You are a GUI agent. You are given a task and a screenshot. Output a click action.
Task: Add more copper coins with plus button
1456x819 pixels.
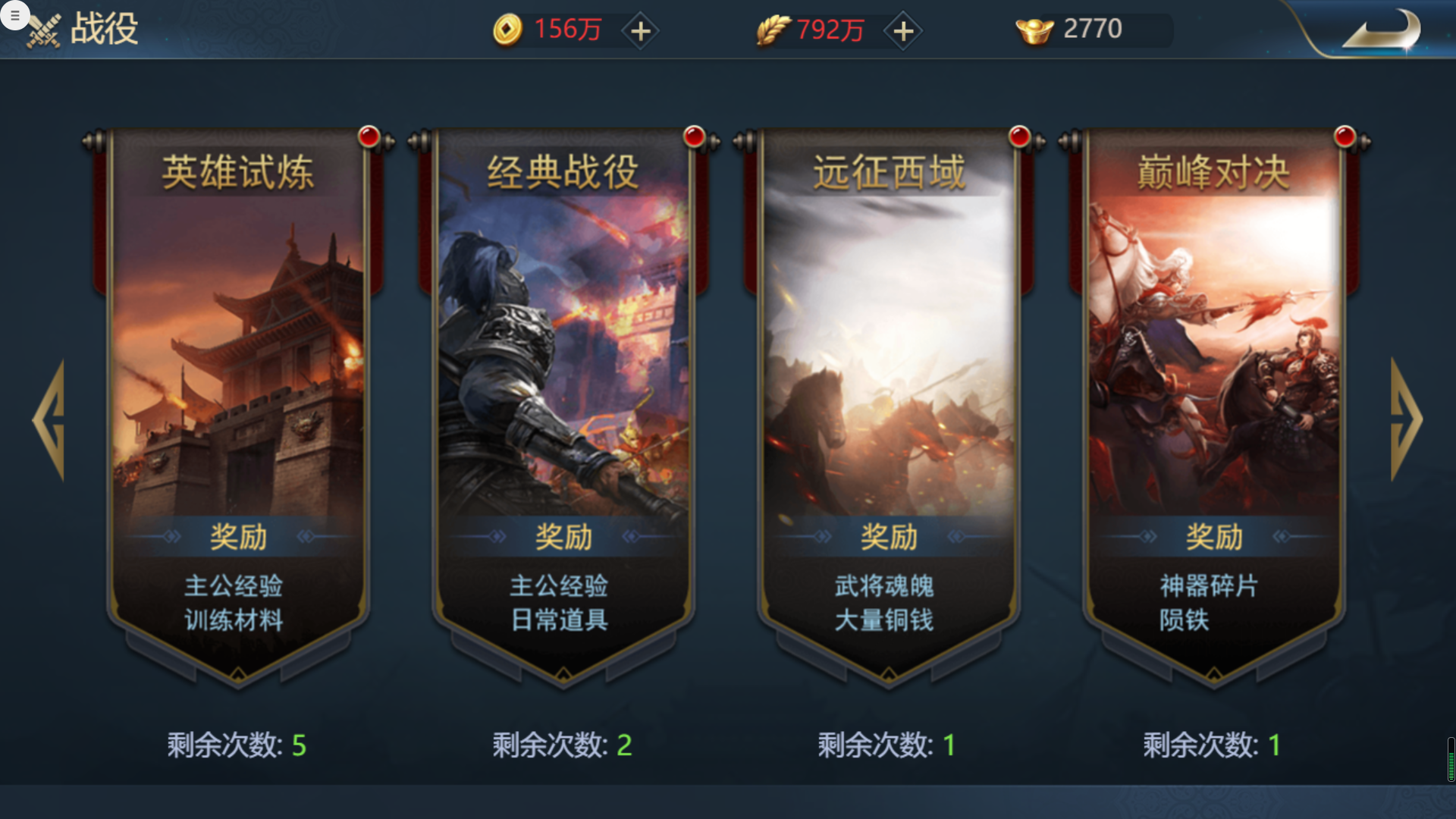point(641,31)
